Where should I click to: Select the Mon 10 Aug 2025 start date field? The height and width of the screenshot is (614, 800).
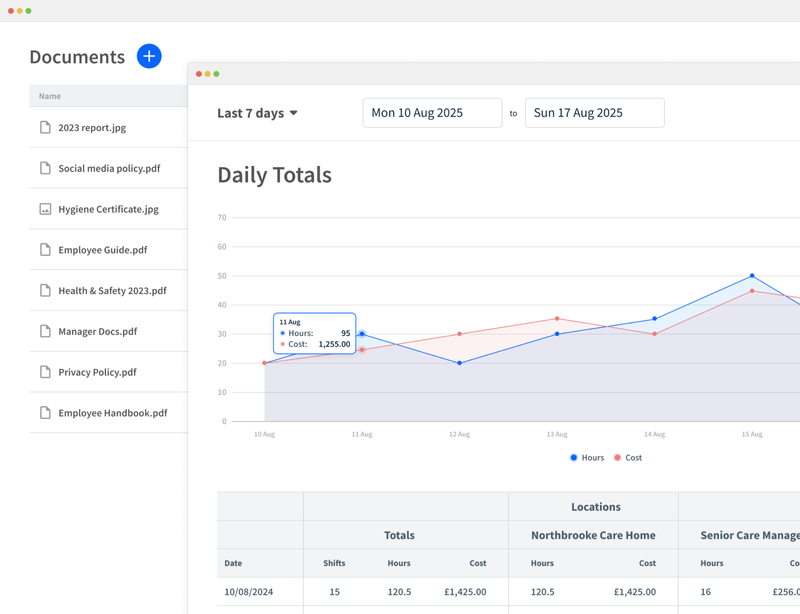point(432,112)
